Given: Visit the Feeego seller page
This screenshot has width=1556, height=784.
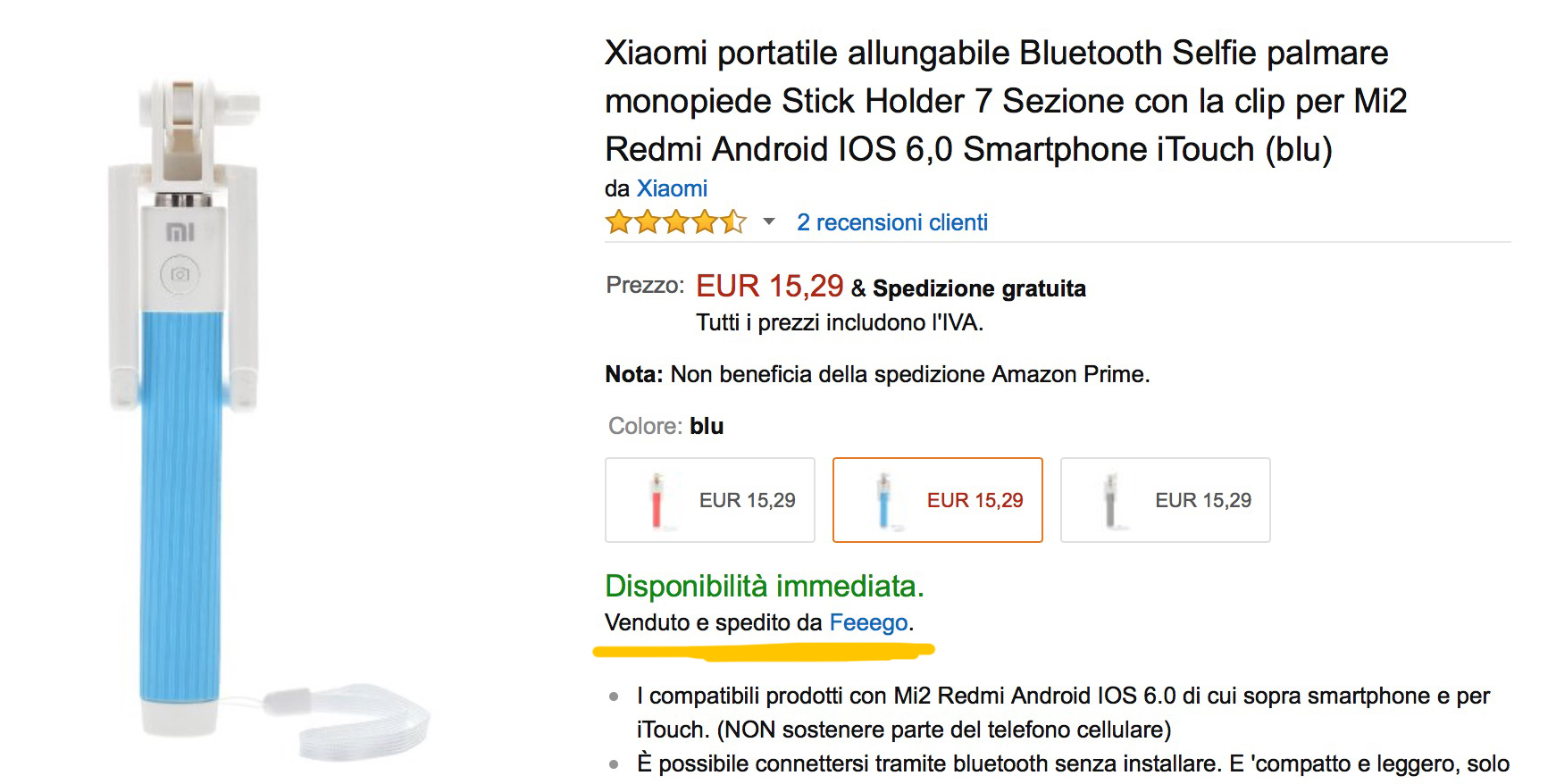Looking at the screenshot, I should 868,622.
